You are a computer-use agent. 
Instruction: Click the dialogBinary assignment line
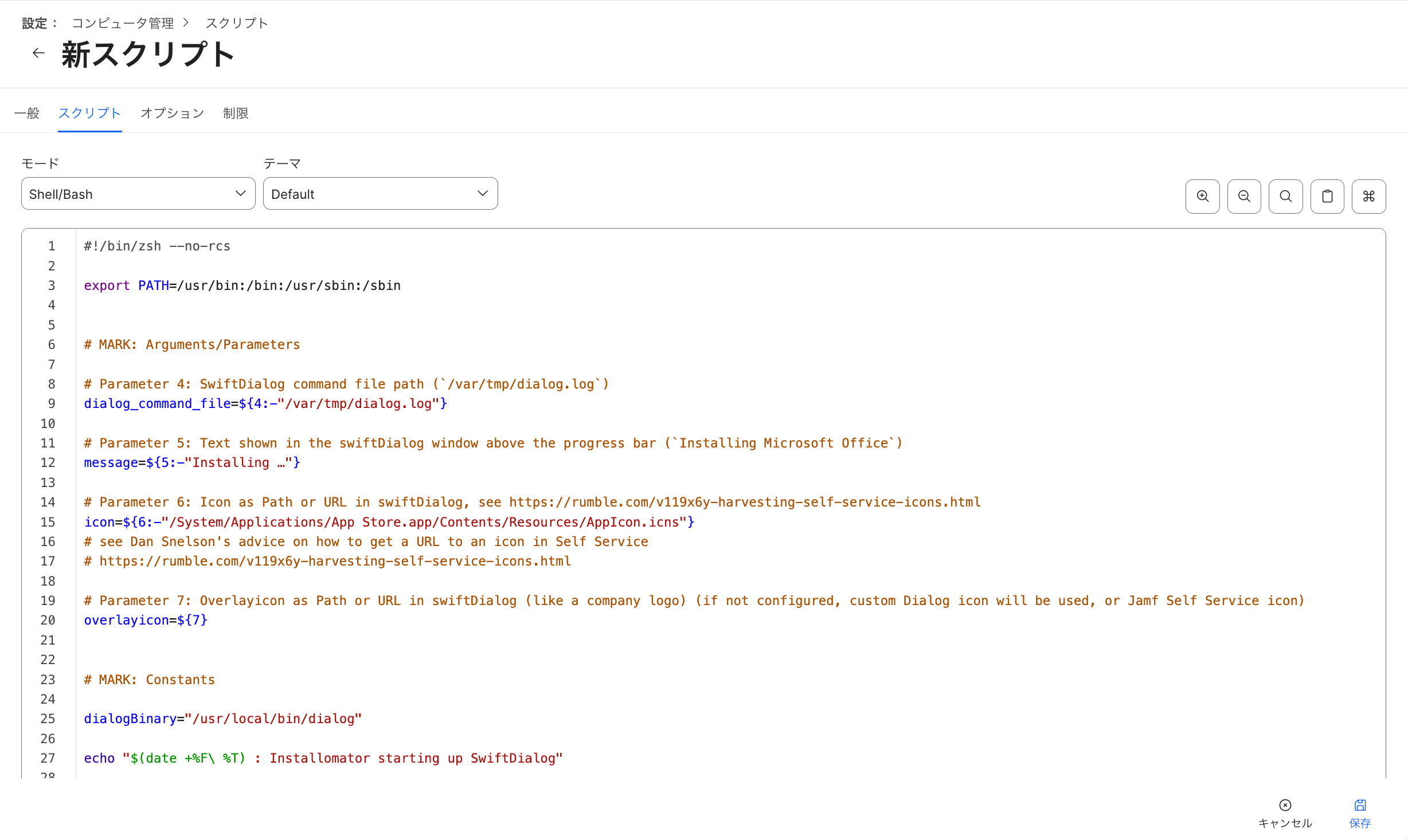[x=223, y=719]
